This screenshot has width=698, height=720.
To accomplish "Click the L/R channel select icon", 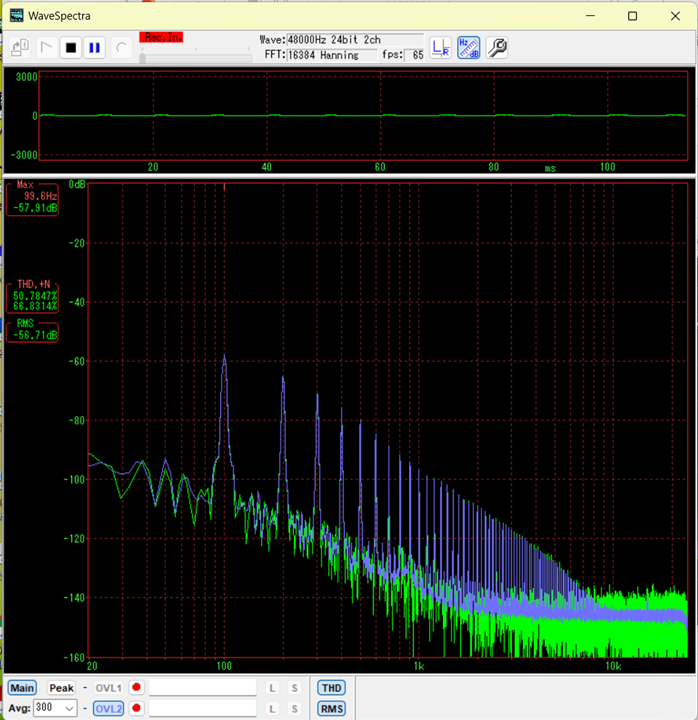I will click(440, 47).
